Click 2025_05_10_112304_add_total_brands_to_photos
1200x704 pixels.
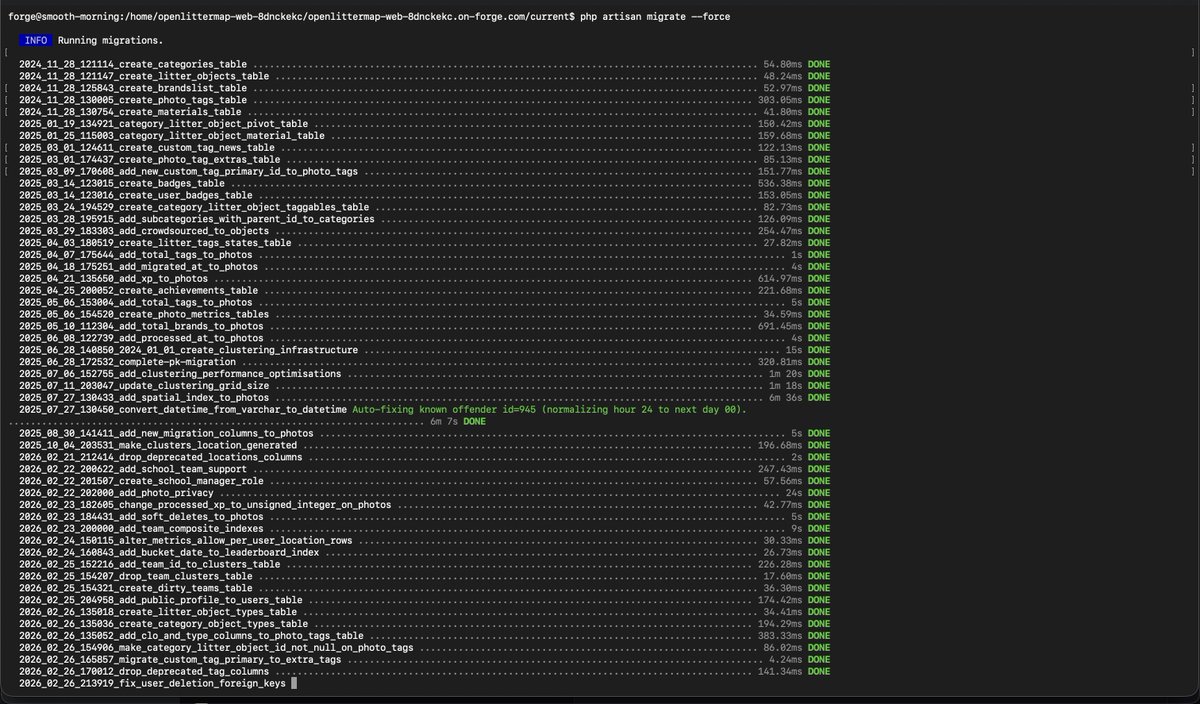point(141,327)
